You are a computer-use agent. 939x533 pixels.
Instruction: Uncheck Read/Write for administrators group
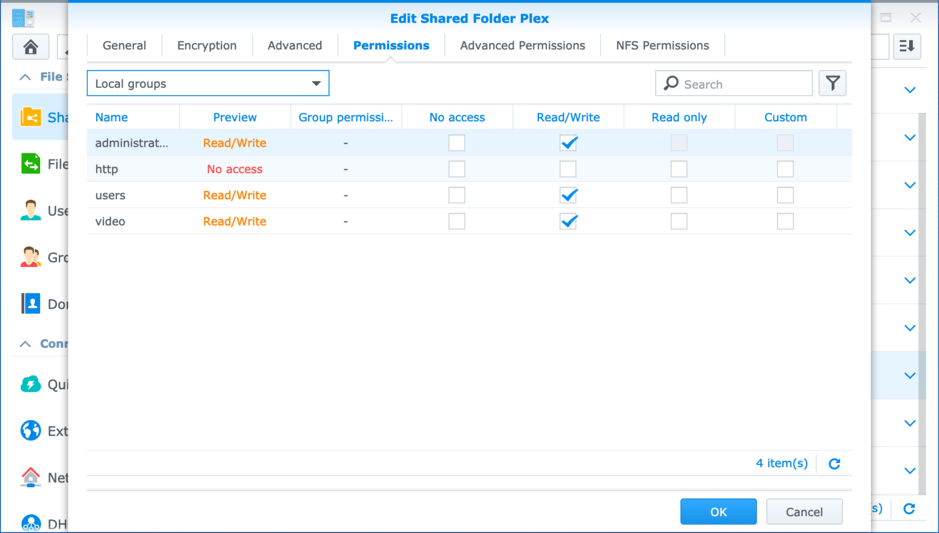568,143
